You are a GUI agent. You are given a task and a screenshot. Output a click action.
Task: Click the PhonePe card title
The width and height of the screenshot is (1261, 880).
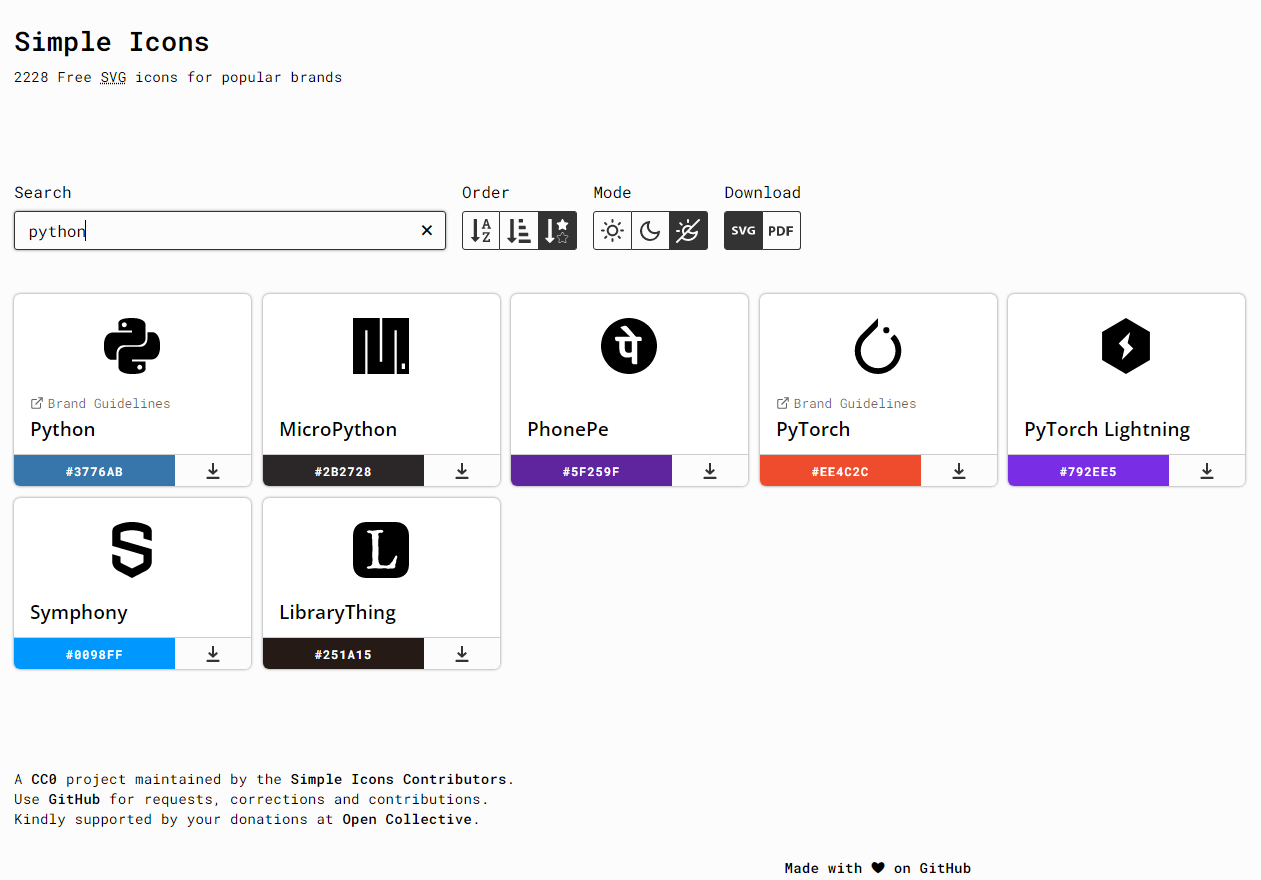pyautogui.click(x=568, y=430)
